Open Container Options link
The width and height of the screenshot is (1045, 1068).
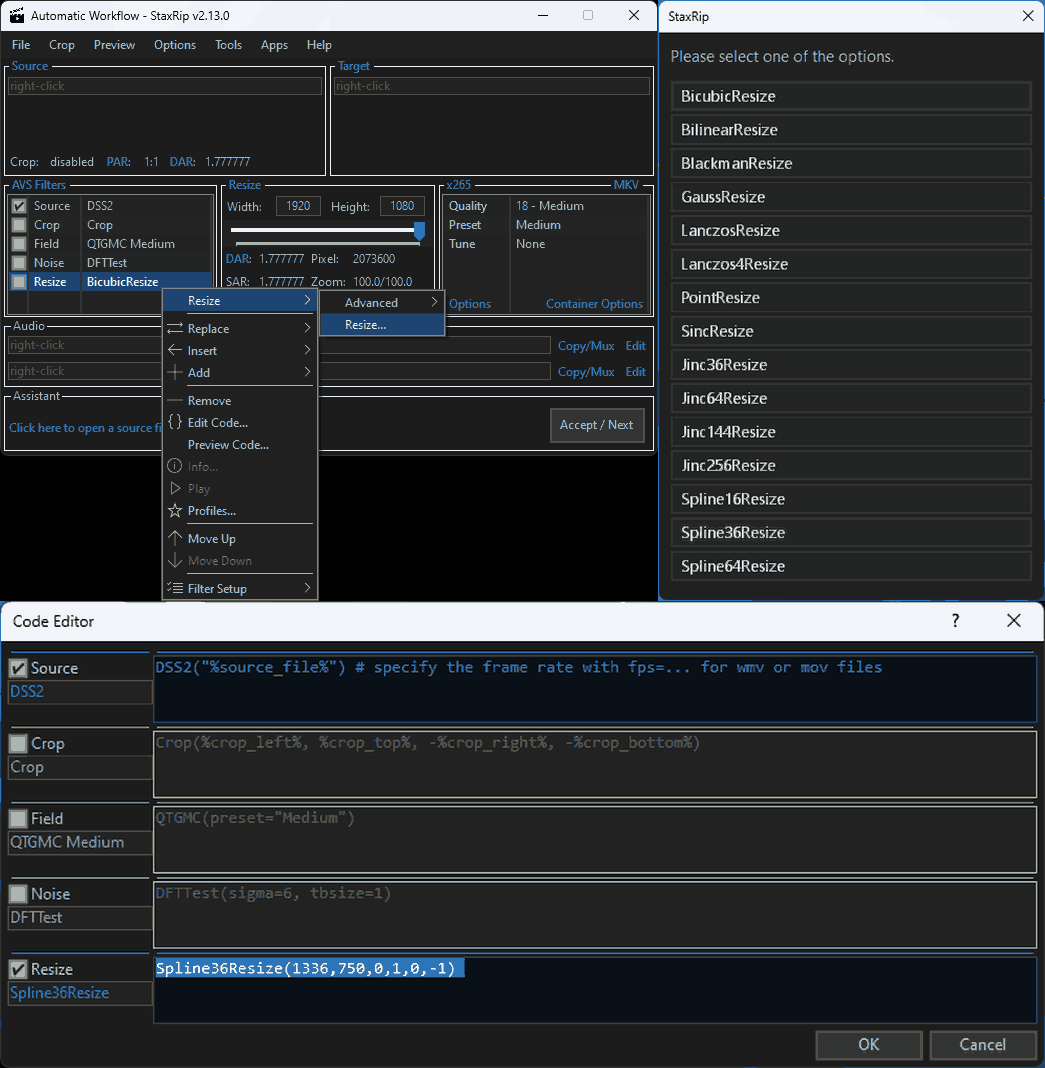point(594,304)
